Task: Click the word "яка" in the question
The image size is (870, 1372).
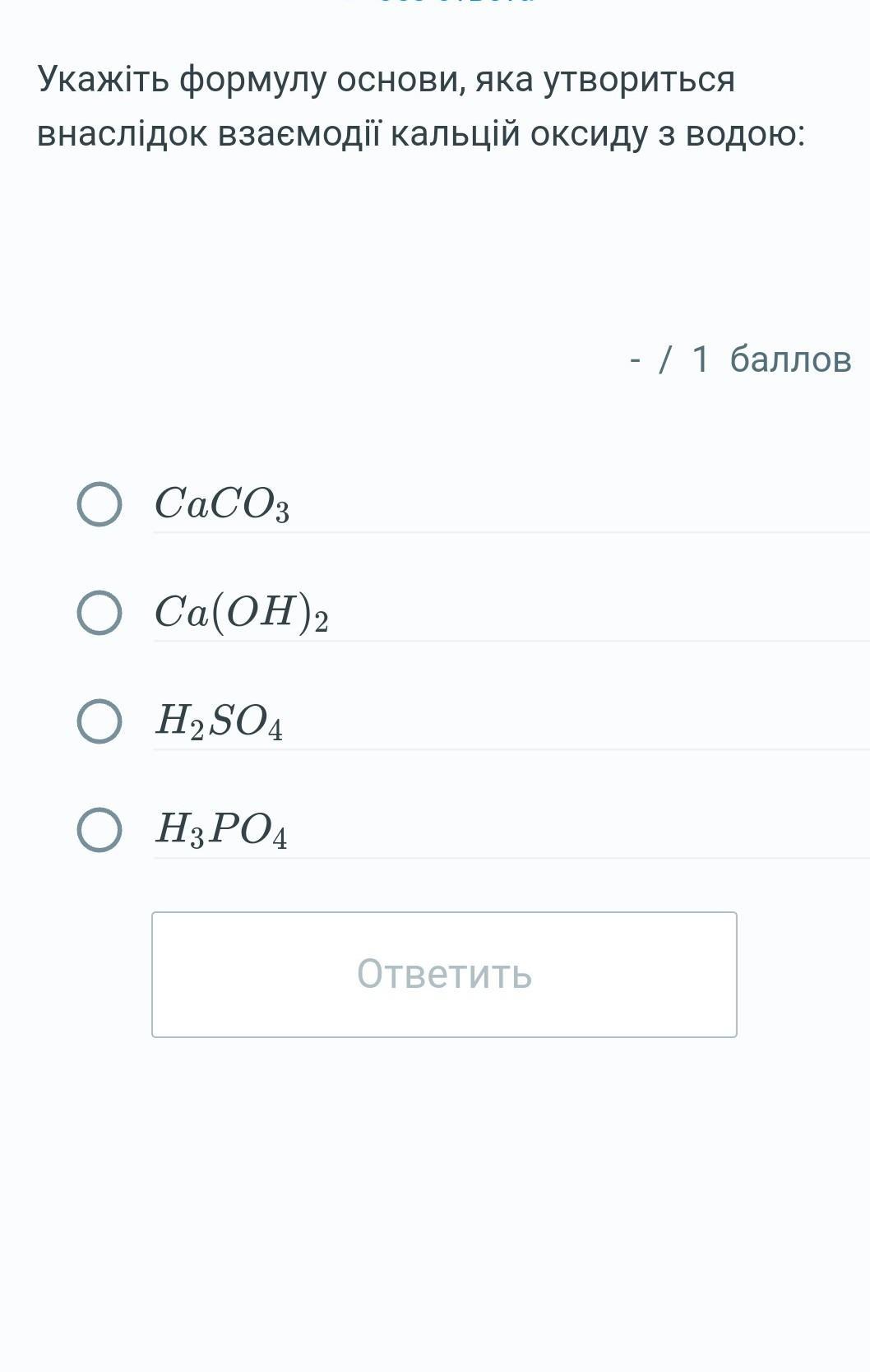Action: tap(503, 80)
